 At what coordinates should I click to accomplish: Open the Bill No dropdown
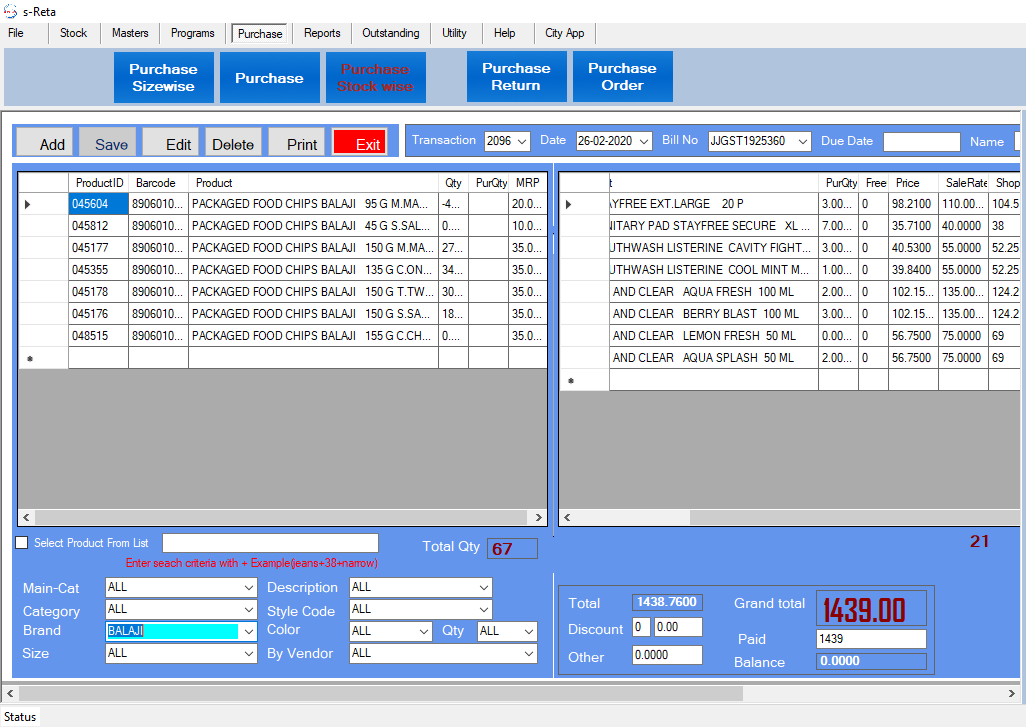[x=802, y=142]
